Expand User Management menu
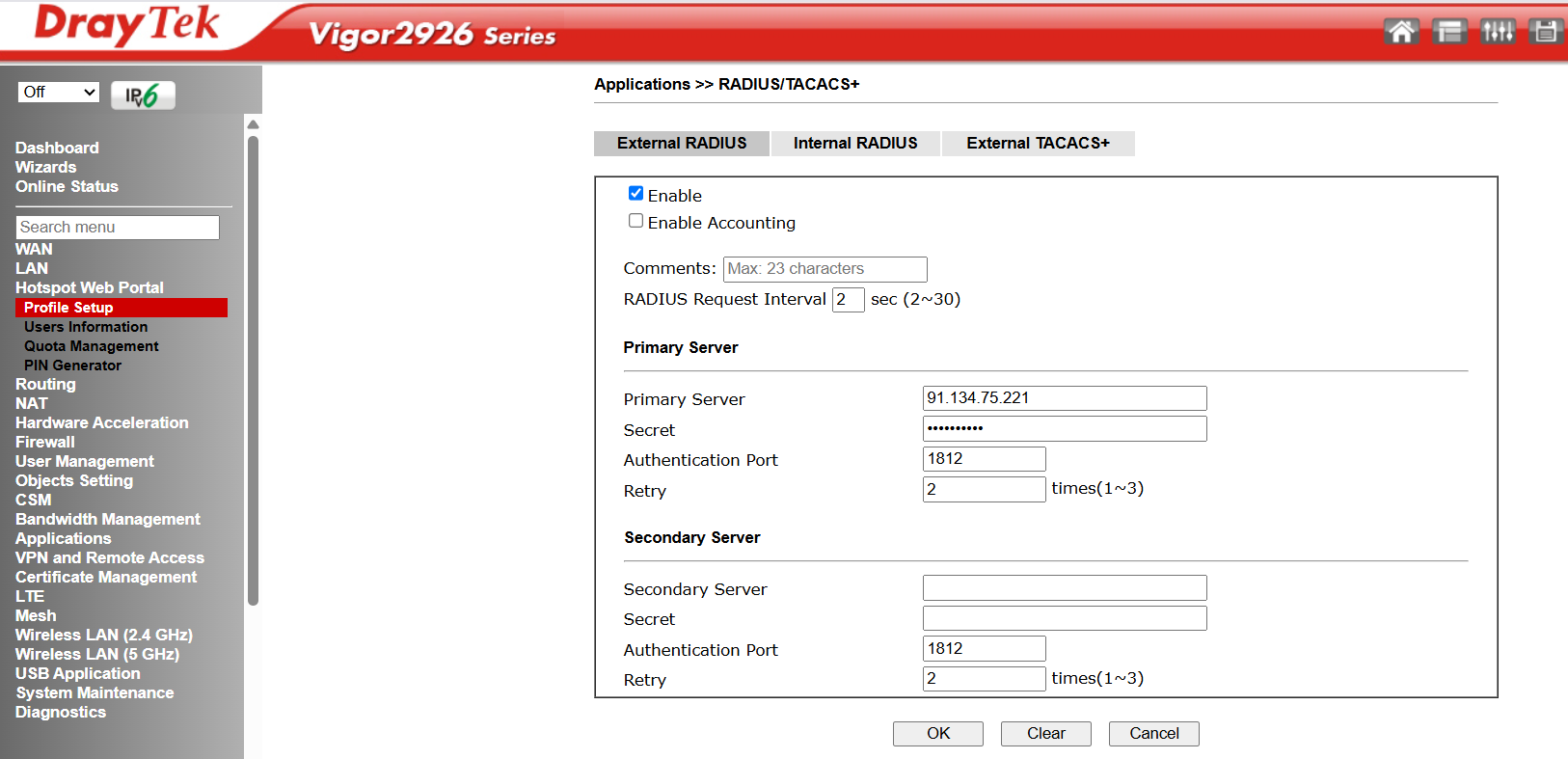Screen dimensions: 1568x759 coord(85,461)
